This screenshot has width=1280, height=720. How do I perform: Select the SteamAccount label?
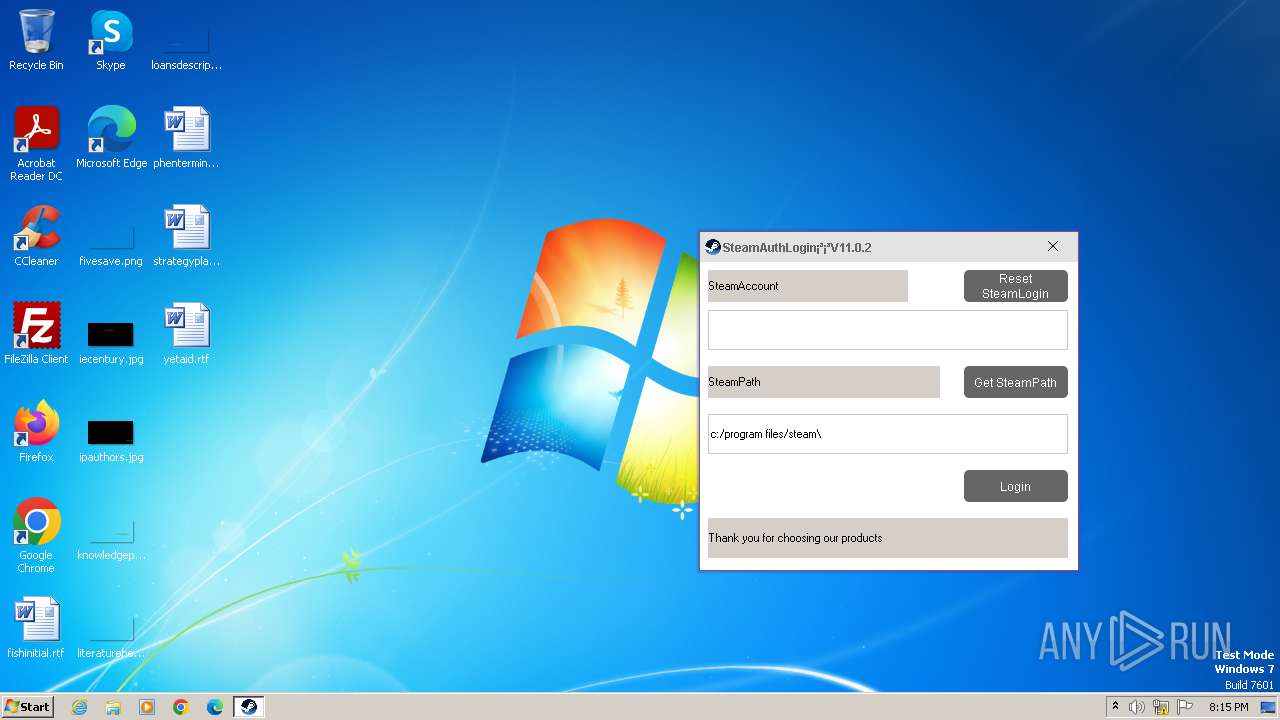tap(808, 286)
